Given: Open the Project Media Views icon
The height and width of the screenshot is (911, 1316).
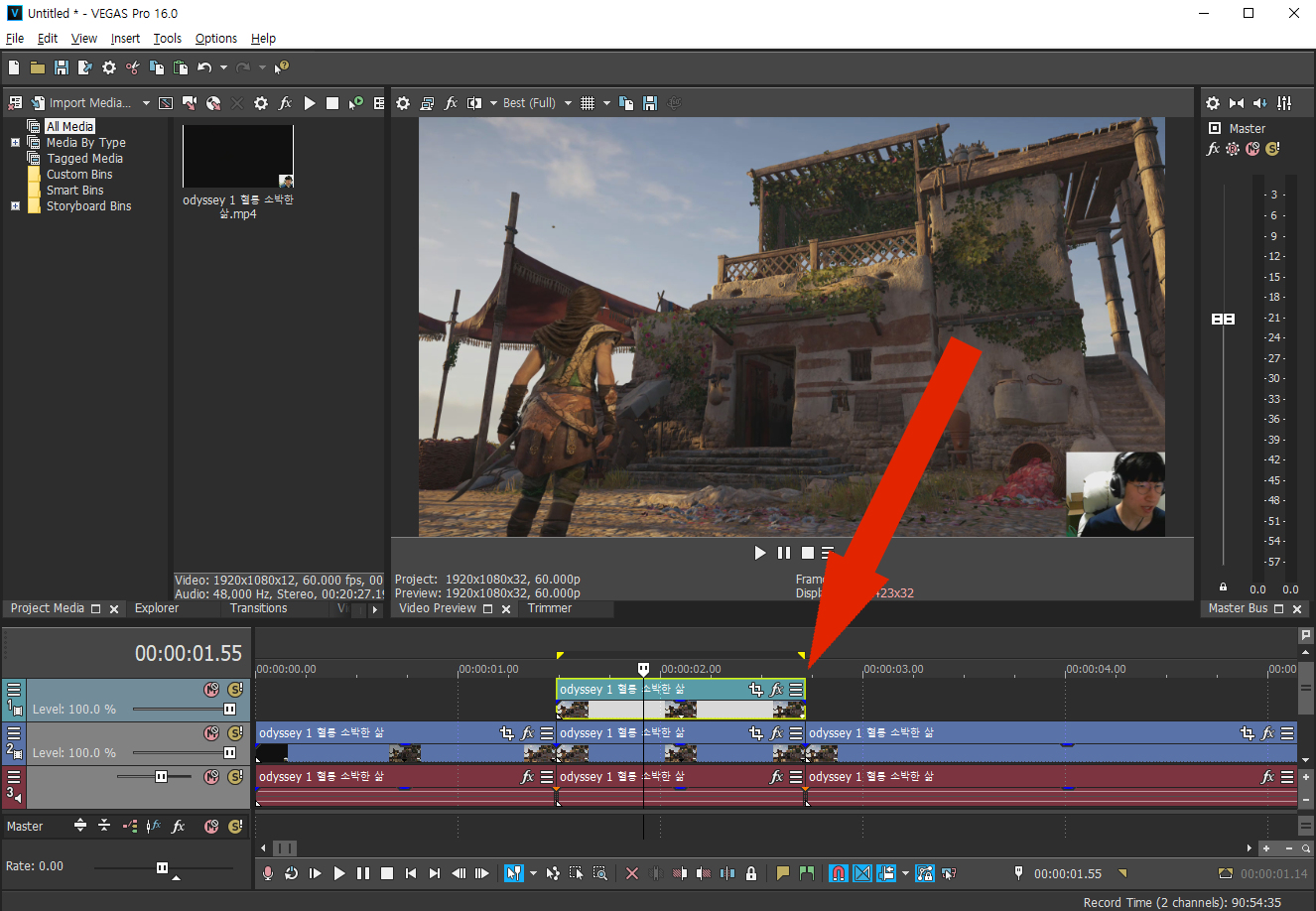Looking at the screenshot, I should click(379, 103).
